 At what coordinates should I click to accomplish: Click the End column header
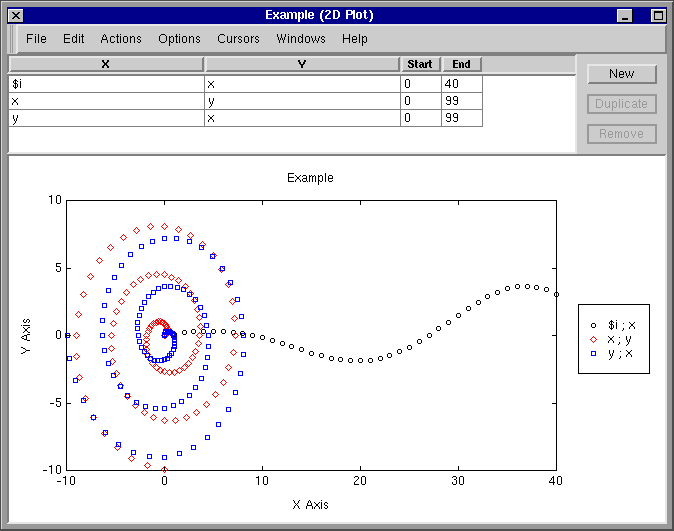[461, 64]
